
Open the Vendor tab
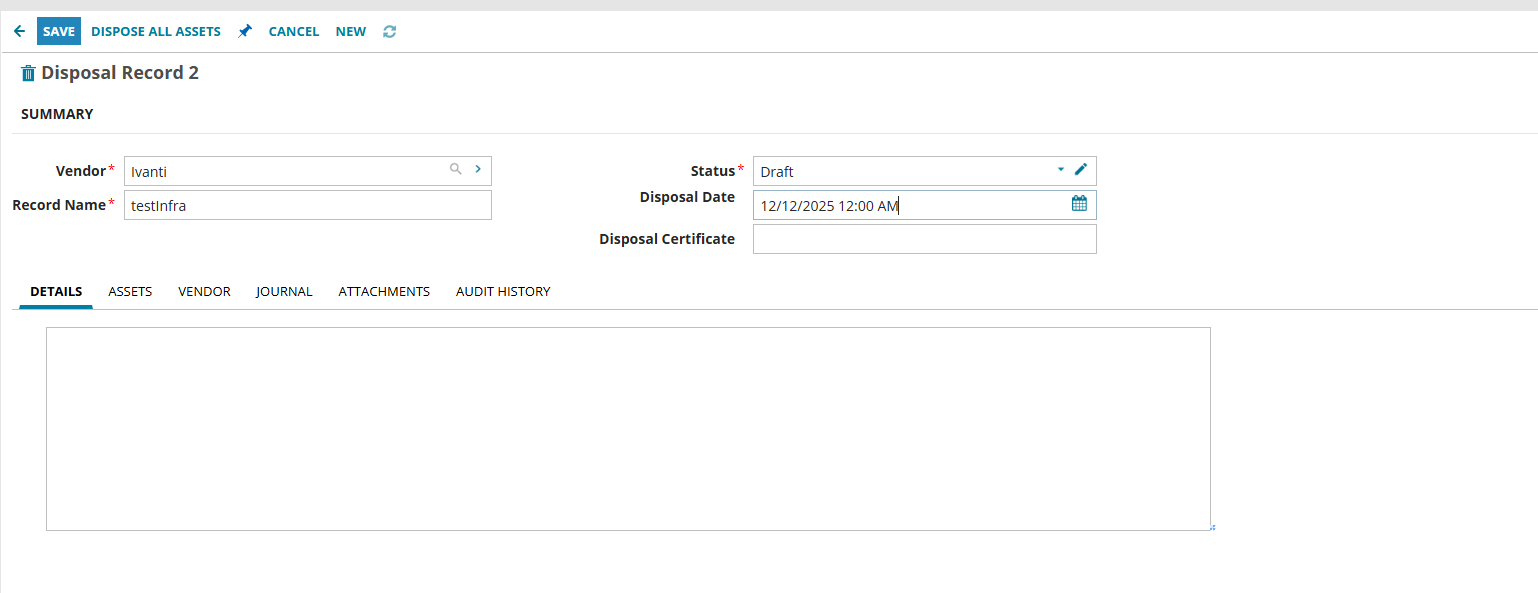(x=204, y=291)
